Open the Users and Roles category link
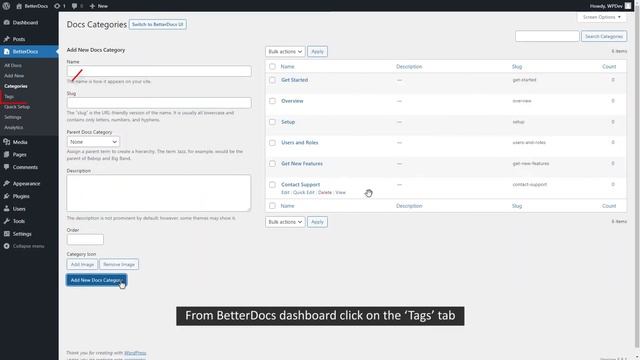The image size is (640, 360). (300, 142)
